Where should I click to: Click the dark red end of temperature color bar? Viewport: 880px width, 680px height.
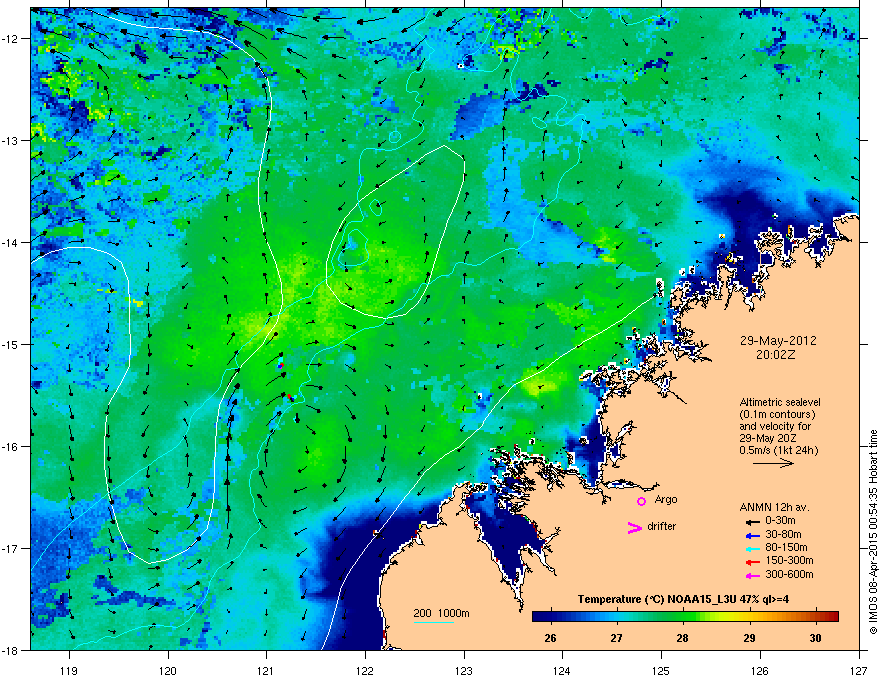pos(833,617)
